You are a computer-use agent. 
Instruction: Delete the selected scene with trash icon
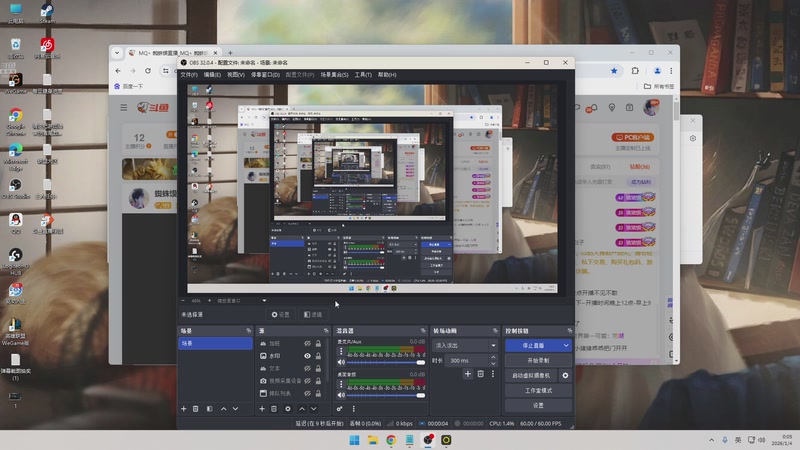coord(195,409)
